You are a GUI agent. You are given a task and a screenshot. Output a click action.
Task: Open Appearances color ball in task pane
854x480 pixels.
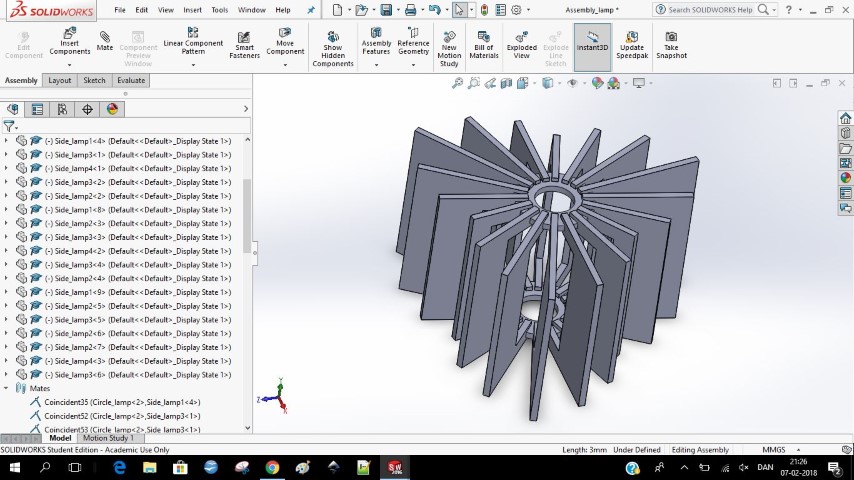coord(845,178)
